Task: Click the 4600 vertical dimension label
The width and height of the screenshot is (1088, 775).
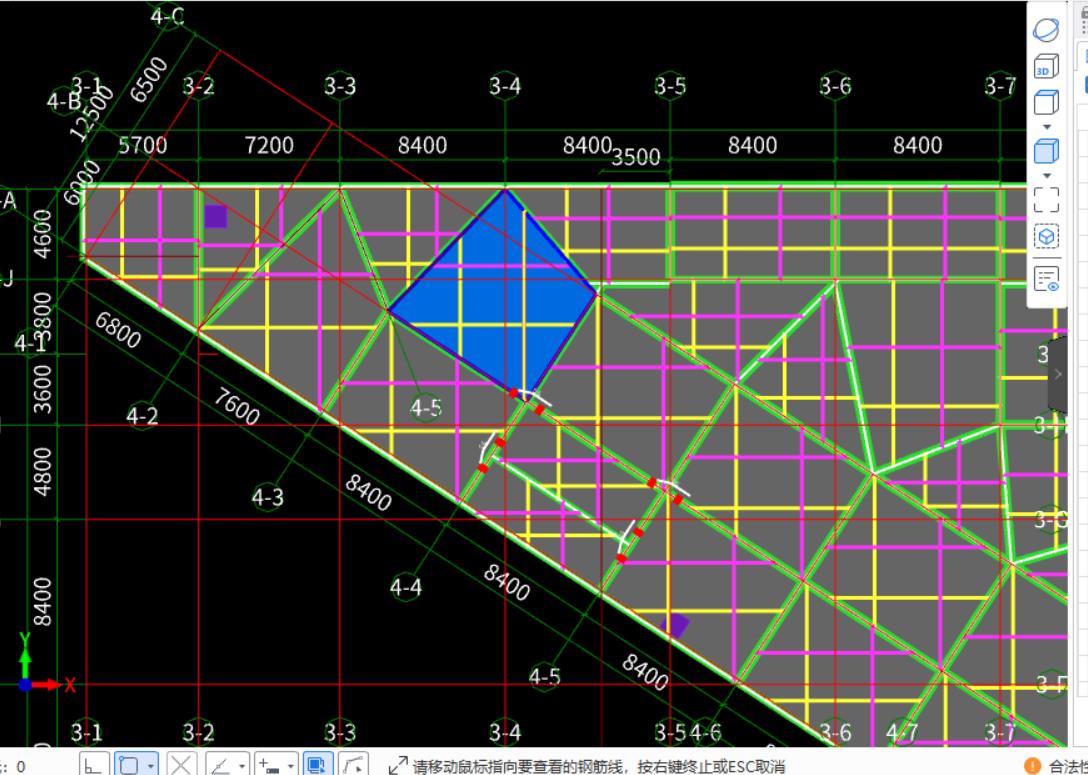Action: point(42,234)
